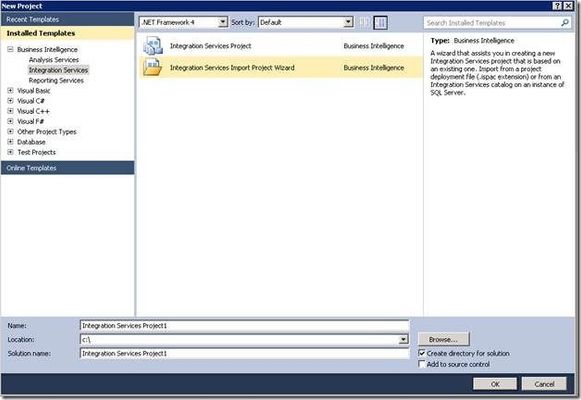581x400 pixels.
Task: Select the Visual F# tree label
Action: [x=30, y=121]
